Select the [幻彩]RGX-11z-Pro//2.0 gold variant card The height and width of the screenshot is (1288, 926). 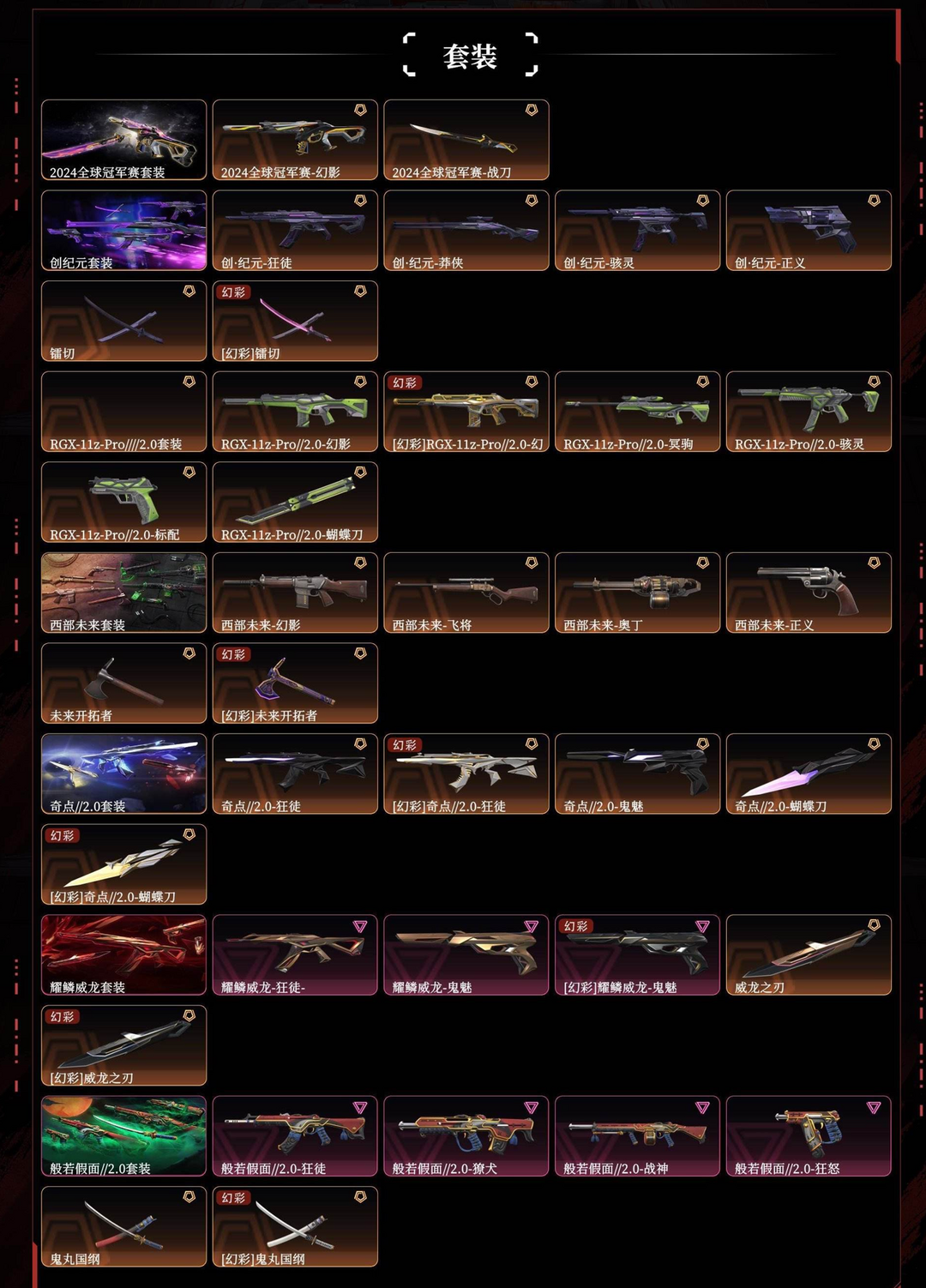(466, 412)
